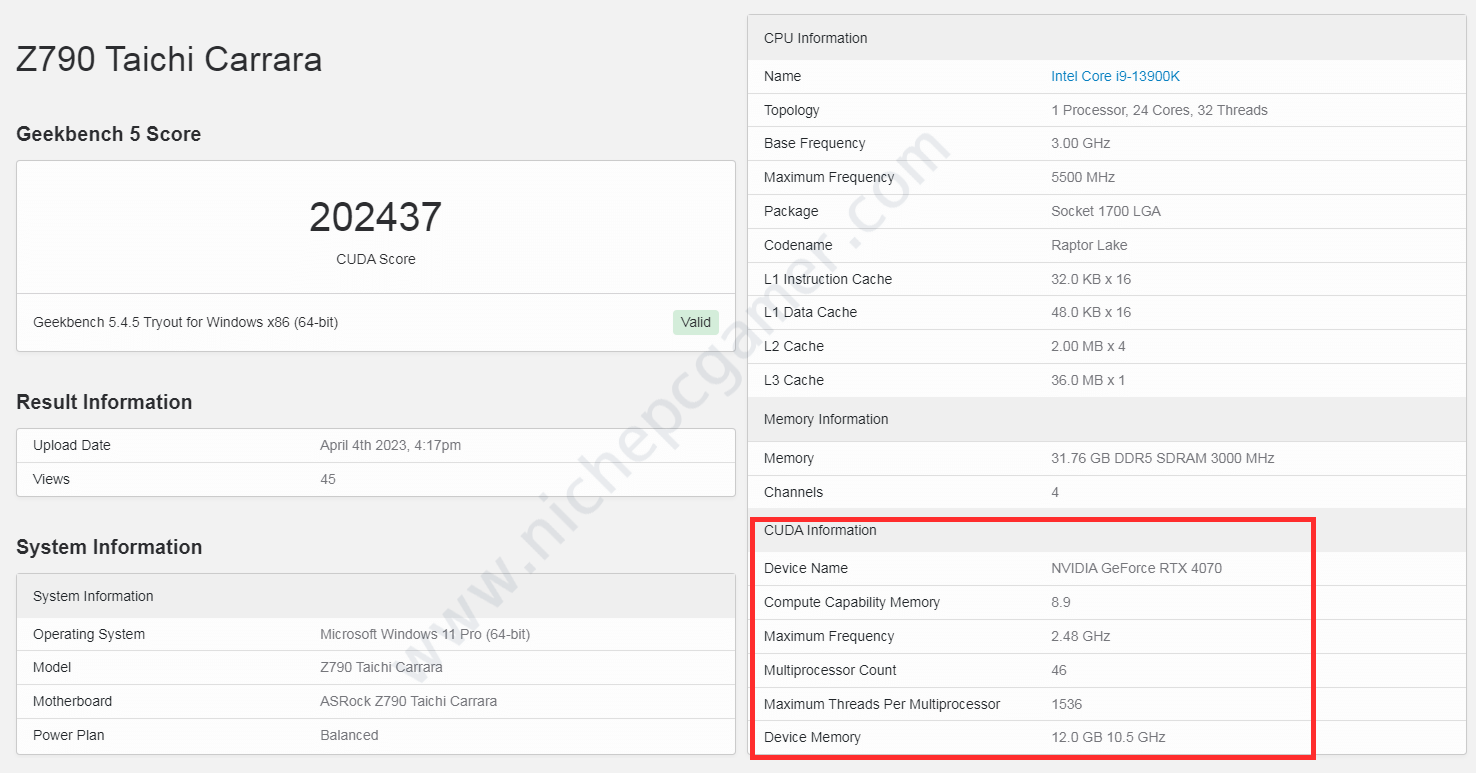Click the Upload Date label
The image size is (1476, 773).
72,445
